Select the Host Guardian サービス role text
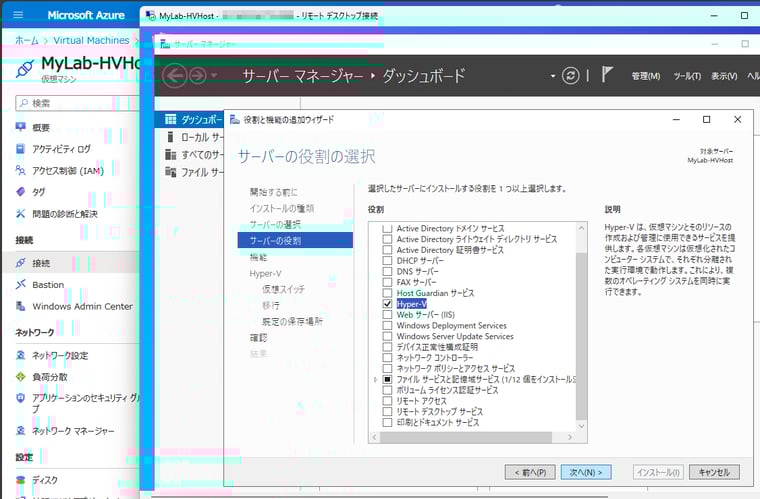 pyautogui.click(x=435, y=293)
